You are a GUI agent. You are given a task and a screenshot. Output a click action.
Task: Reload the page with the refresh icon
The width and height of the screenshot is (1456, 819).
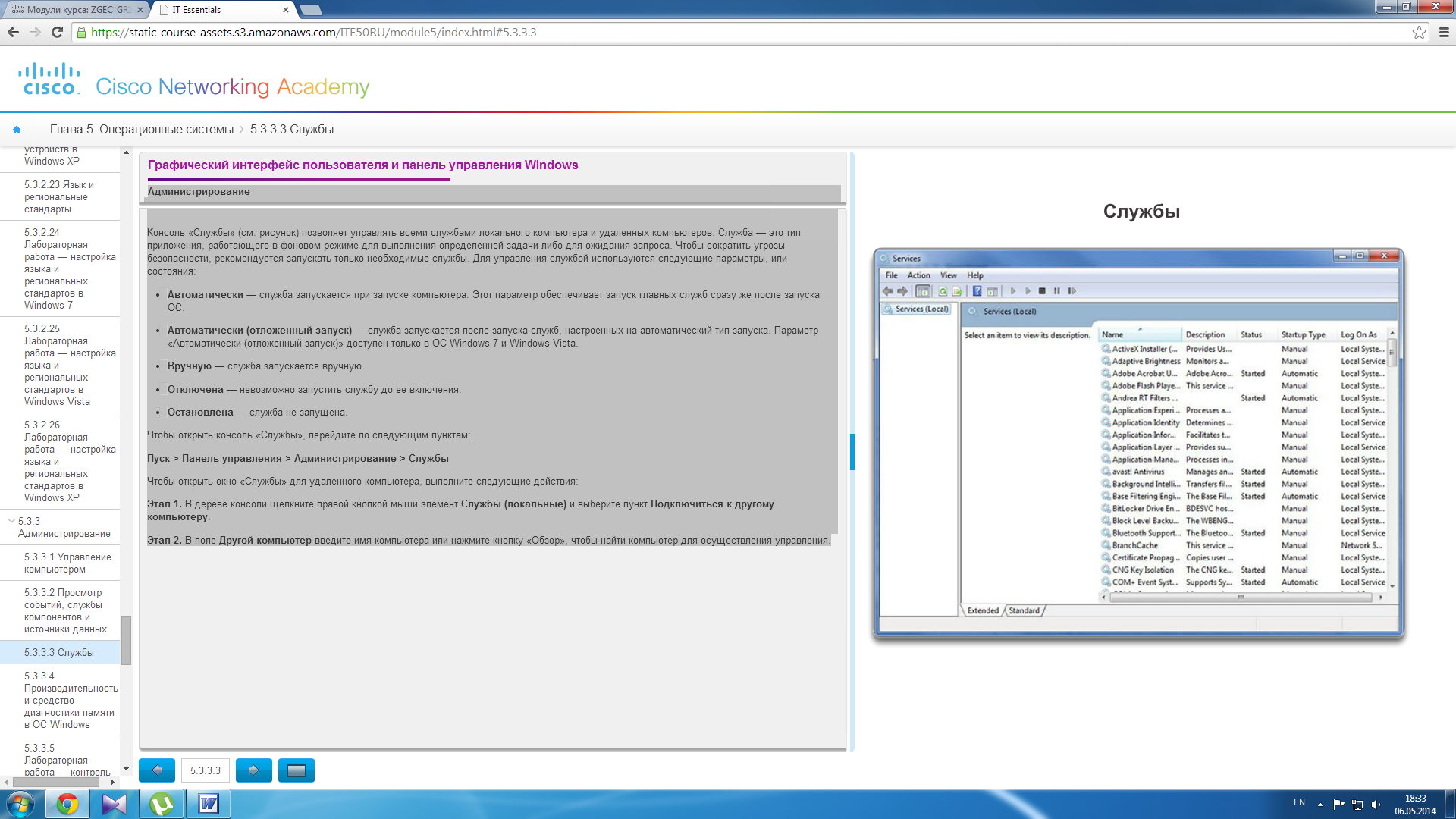click(57, 32)
